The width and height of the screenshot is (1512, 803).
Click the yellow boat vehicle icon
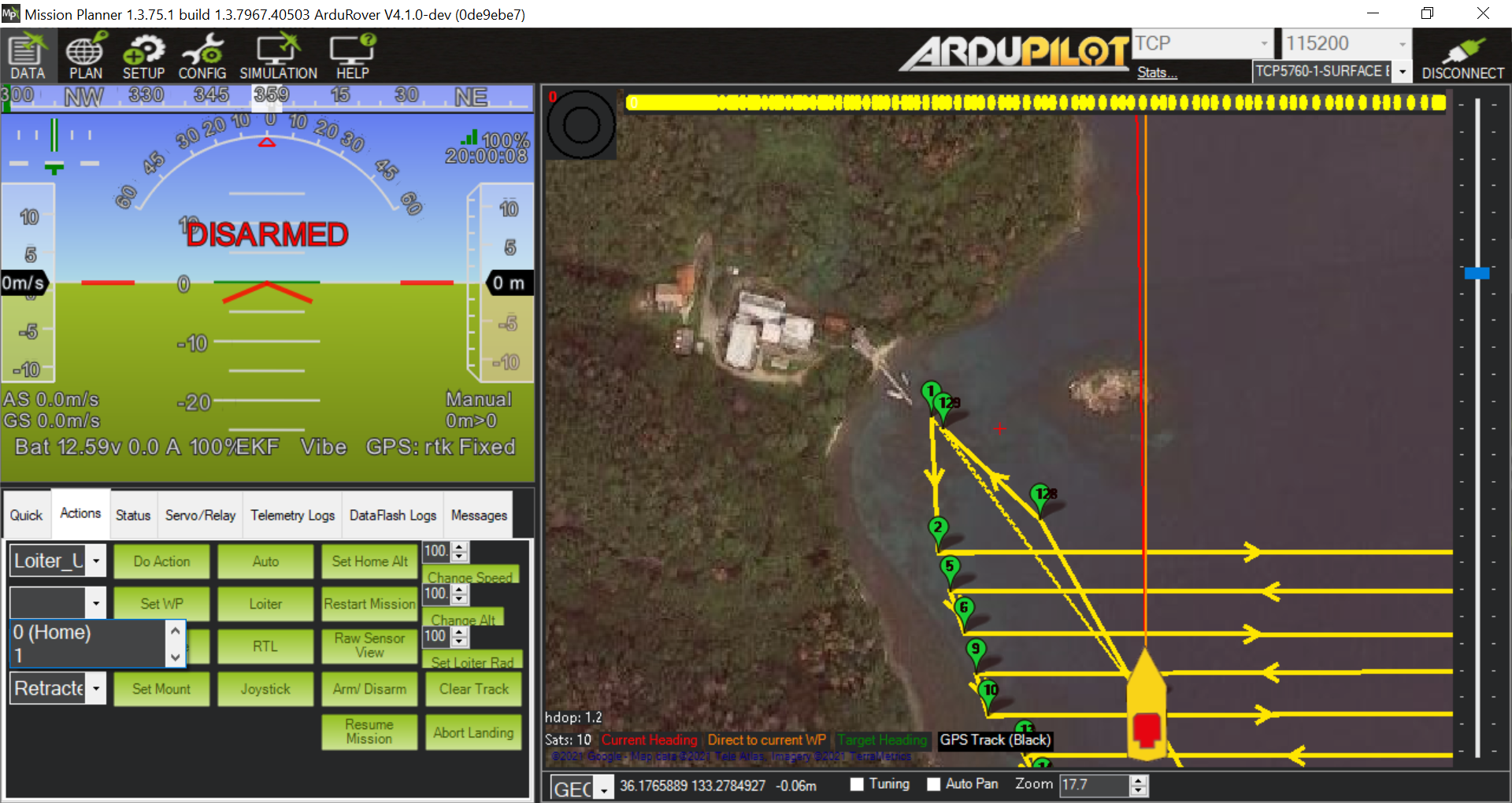(1147, 703)
